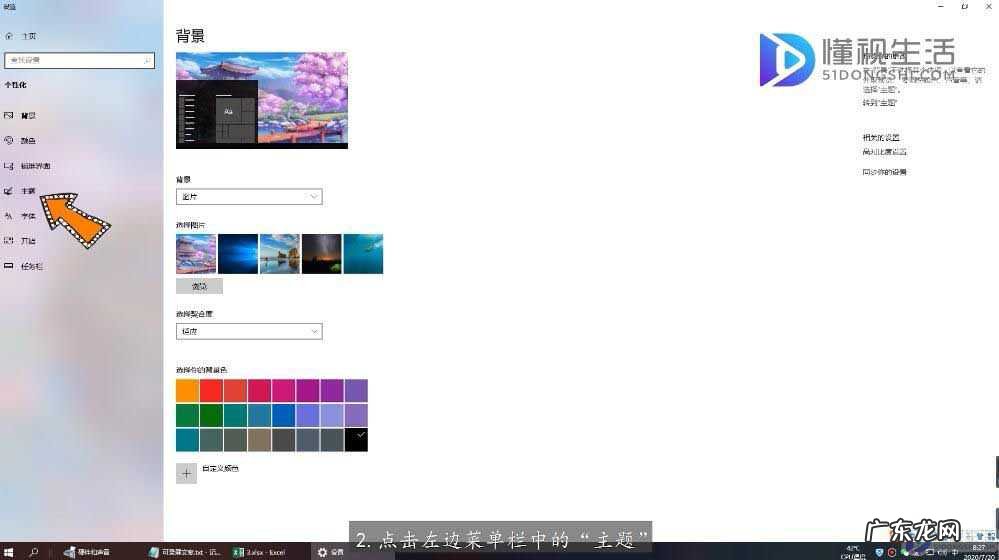Expand the 背景 dropdown showing 图片
The width and height of the screenshot is (999, 560).
(x=249, y=197)
